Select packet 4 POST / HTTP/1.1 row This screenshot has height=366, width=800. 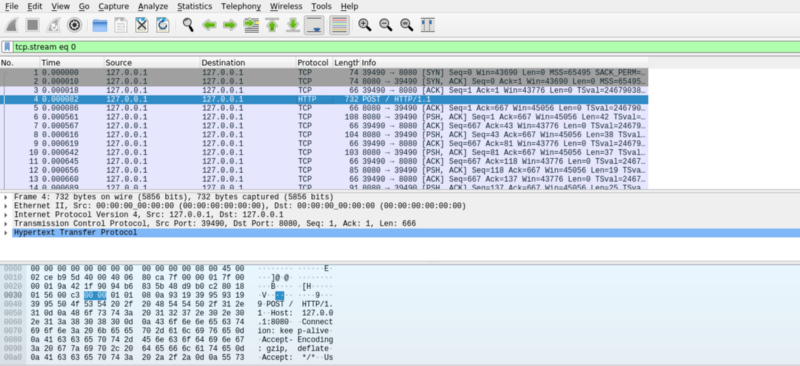coord(324,99)
